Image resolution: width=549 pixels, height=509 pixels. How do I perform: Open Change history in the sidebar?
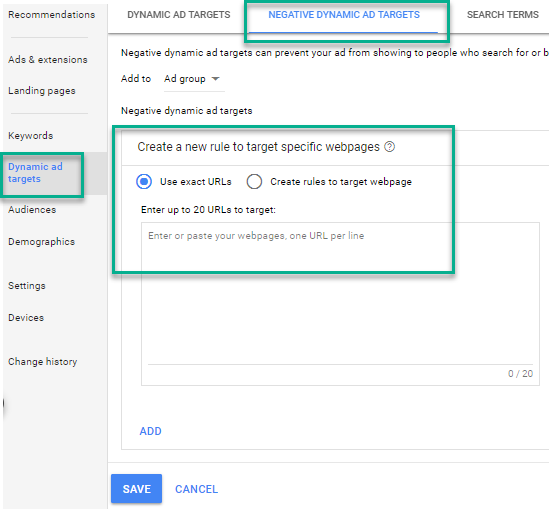42,362
